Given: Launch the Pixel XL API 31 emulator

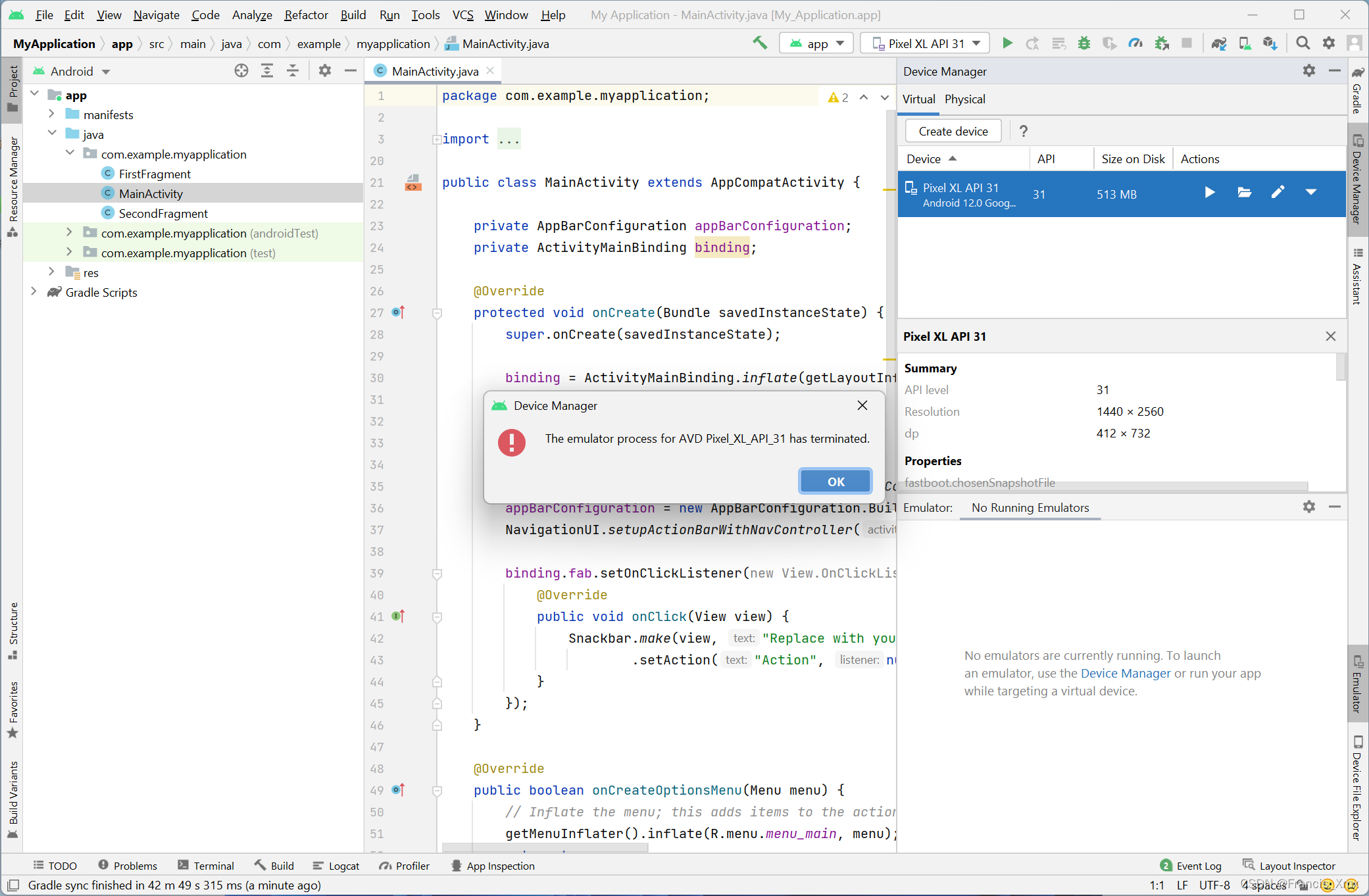Looking at the screenshot, I should point(1209,193).
